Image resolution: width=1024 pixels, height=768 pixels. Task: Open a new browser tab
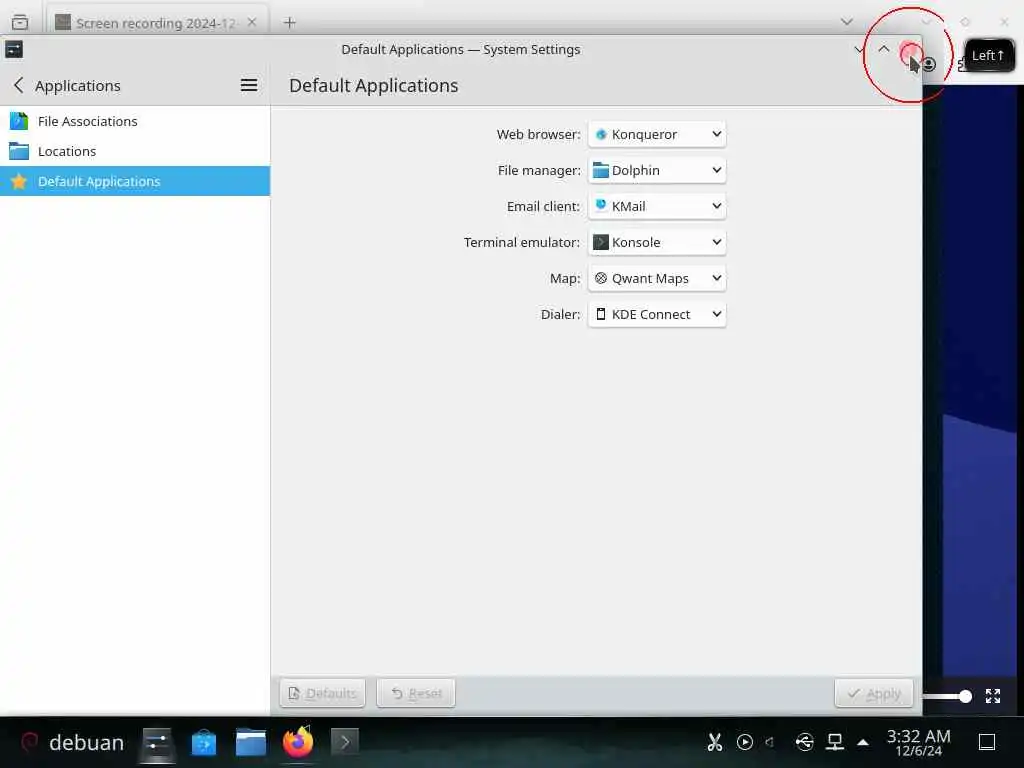coord(290,23)
